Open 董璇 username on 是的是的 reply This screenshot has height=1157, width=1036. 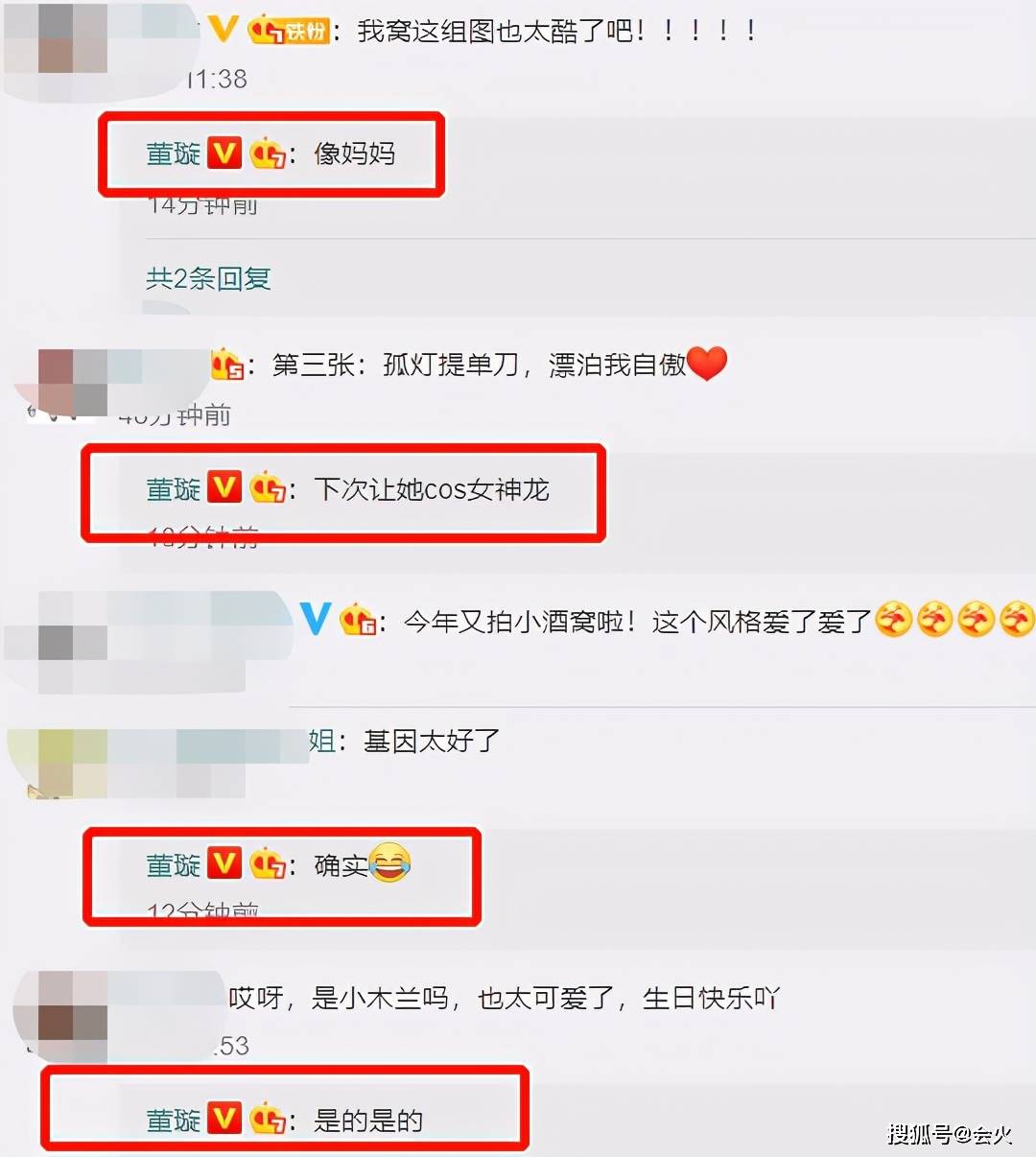[x=173, y=1121]
